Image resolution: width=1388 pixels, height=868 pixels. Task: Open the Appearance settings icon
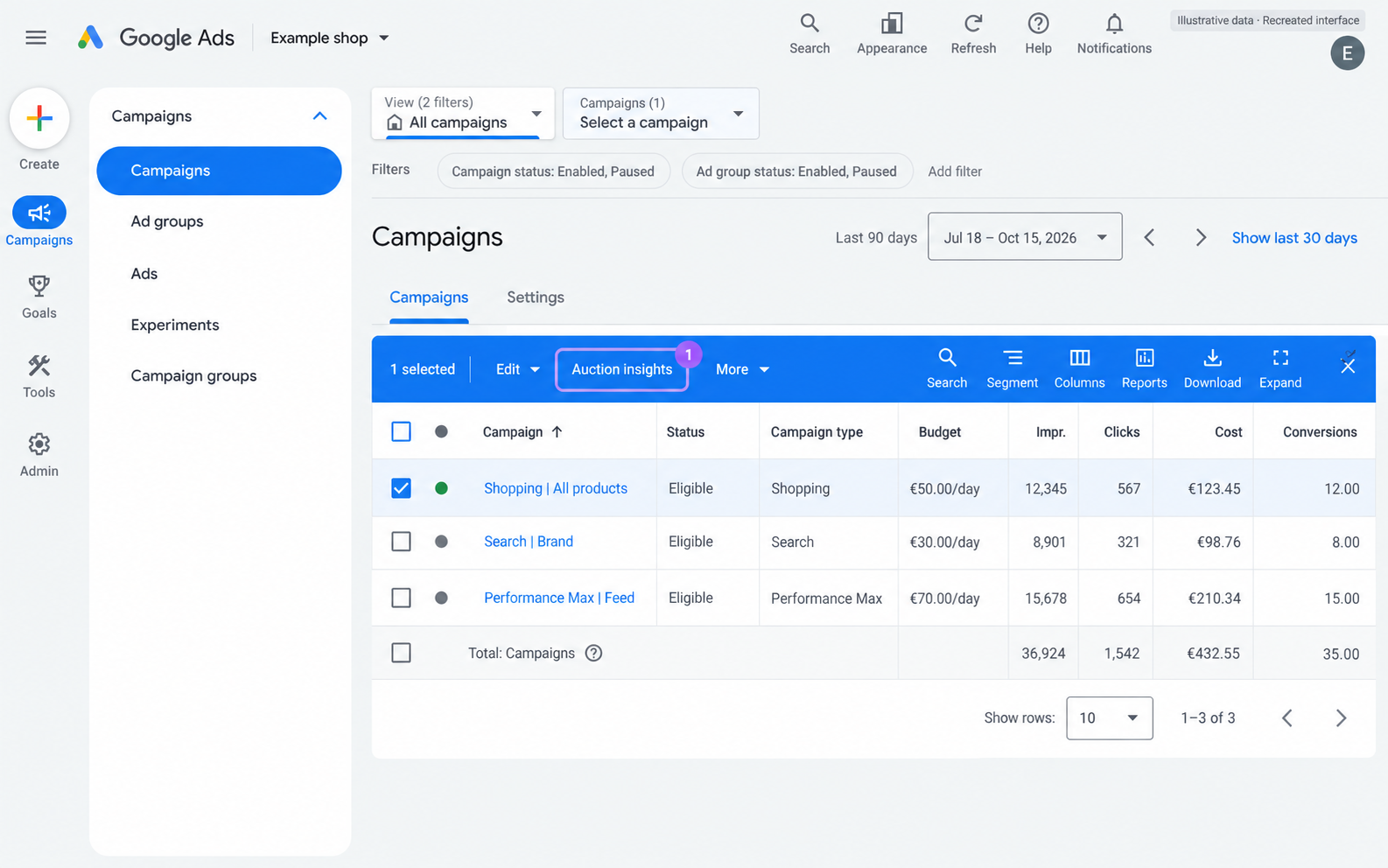click(x=892, y=34)
